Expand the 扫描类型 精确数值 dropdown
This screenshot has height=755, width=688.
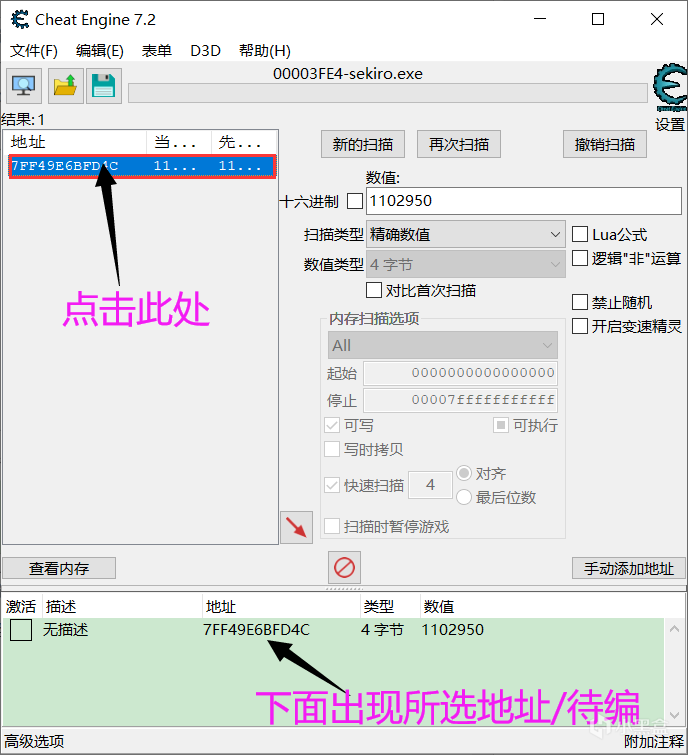(x=465, y=235)
